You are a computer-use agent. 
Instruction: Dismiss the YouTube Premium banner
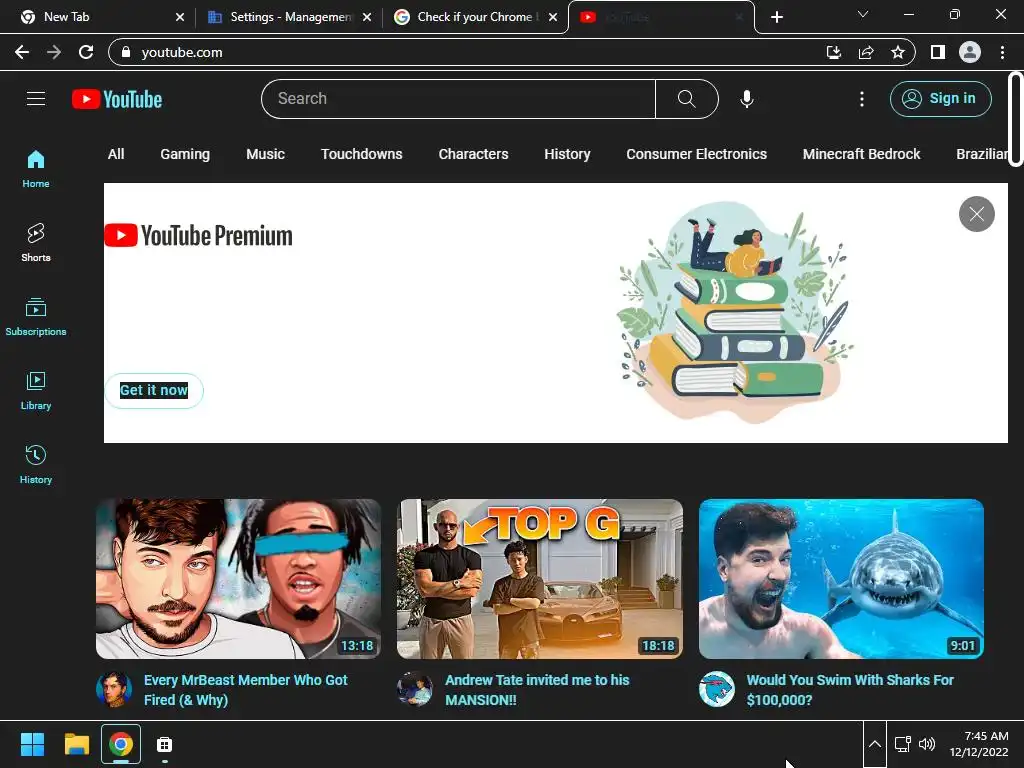pos(976,214)
